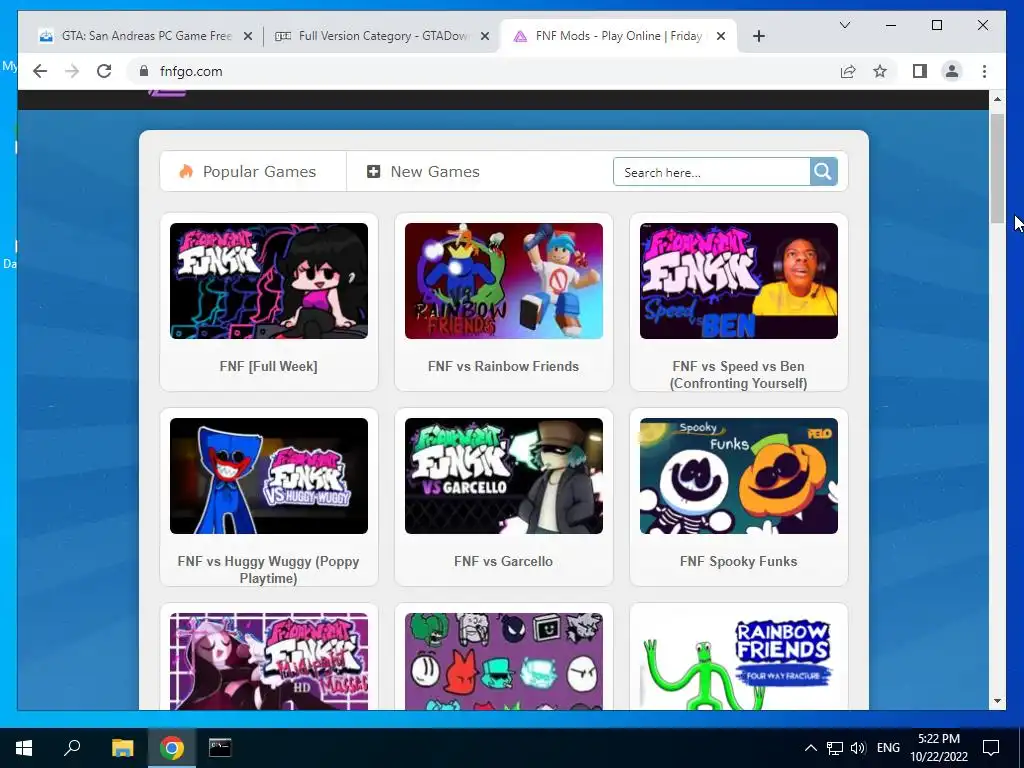Open the browser side panel icon
Viewport: 1024px width, 768px height.
coord(920,71)
